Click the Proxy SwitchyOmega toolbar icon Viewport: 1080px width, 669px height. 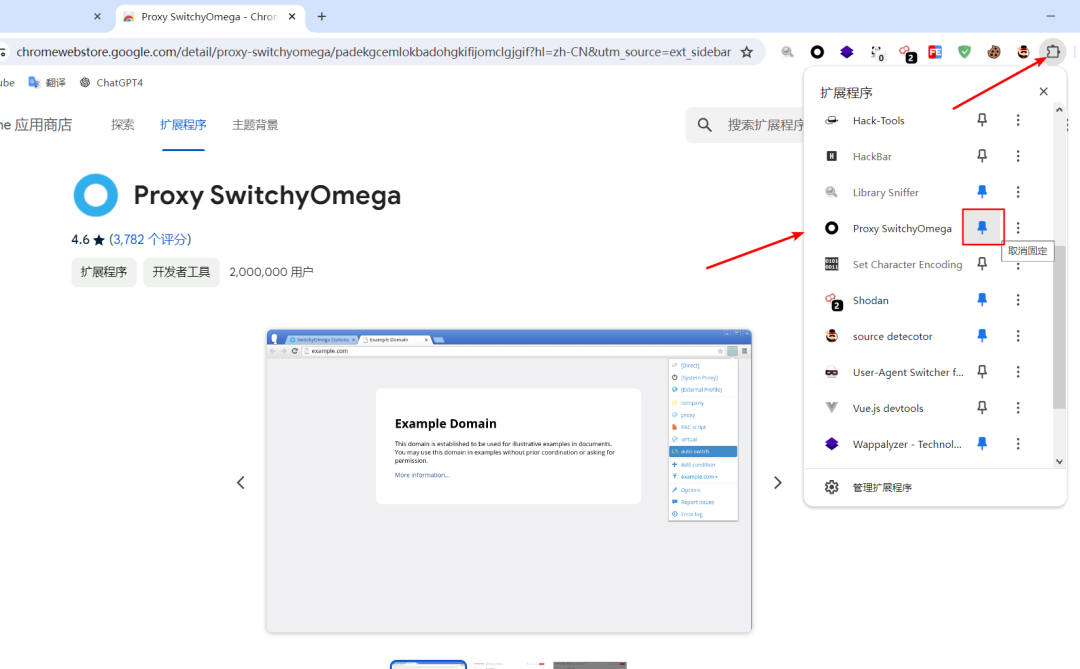coord(817,52)
